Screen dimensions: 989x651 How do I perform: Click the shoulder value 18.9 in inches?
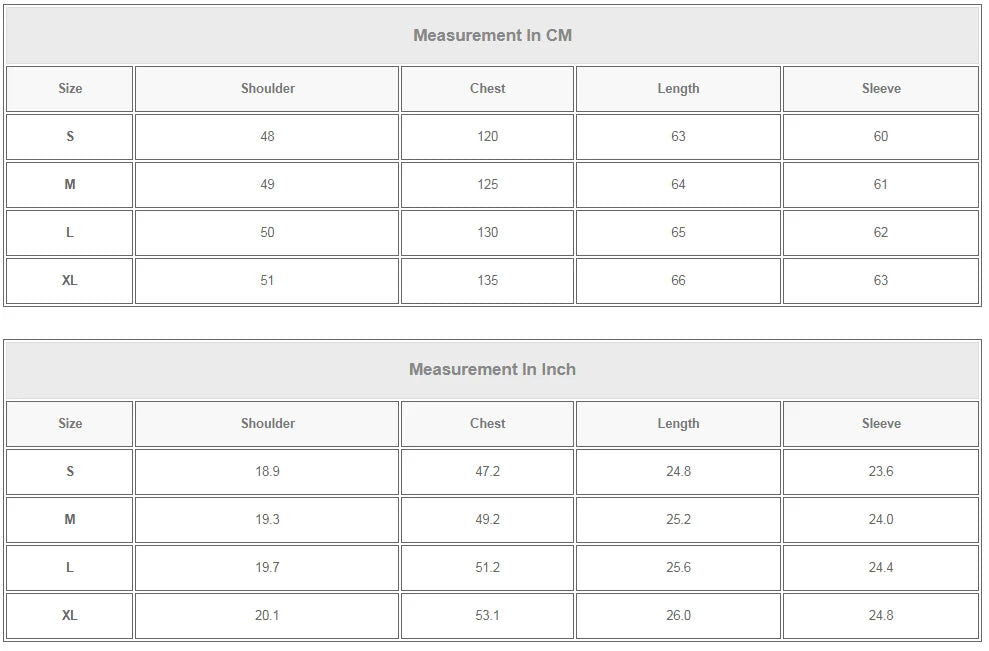pyautogui.click(x=267, y=471)
